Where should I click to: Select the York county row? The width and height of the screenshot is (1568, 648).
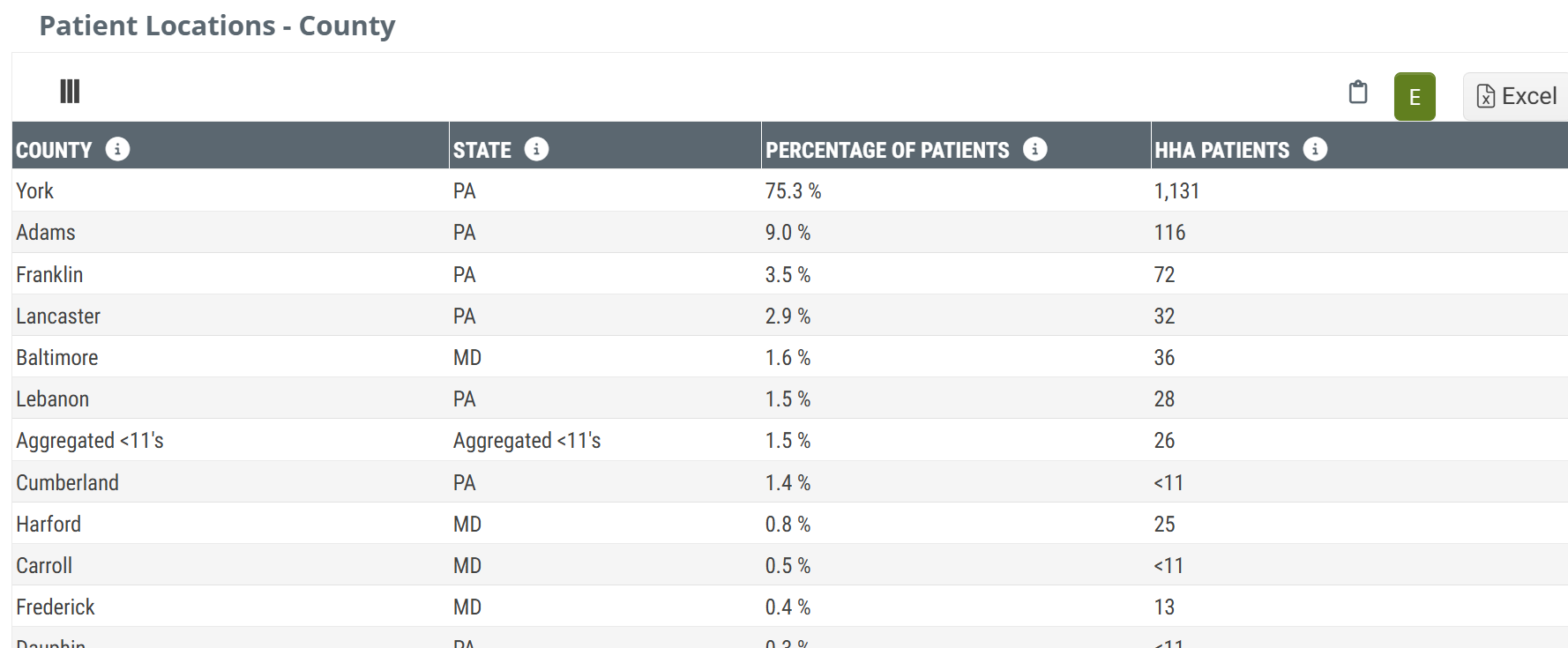[35, 191]
